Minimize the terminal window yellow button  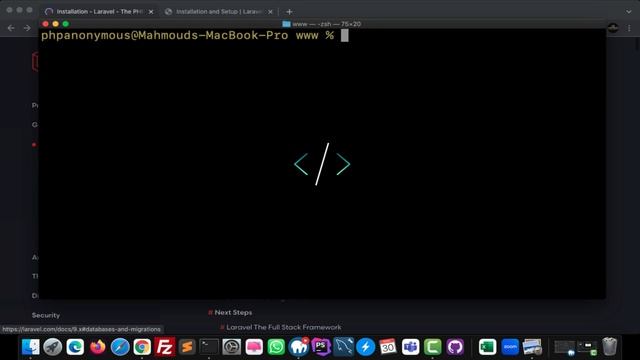tap(56, 24)
